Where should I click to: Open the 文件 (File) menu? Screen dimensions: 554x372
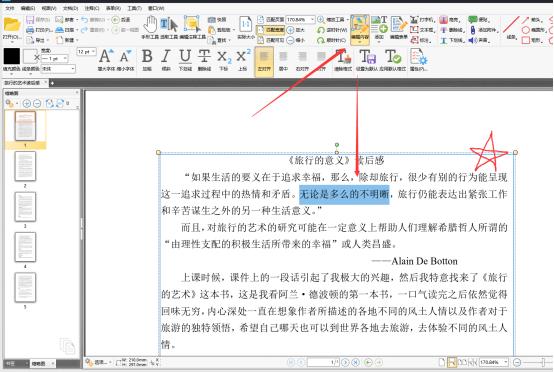[9, 8]
